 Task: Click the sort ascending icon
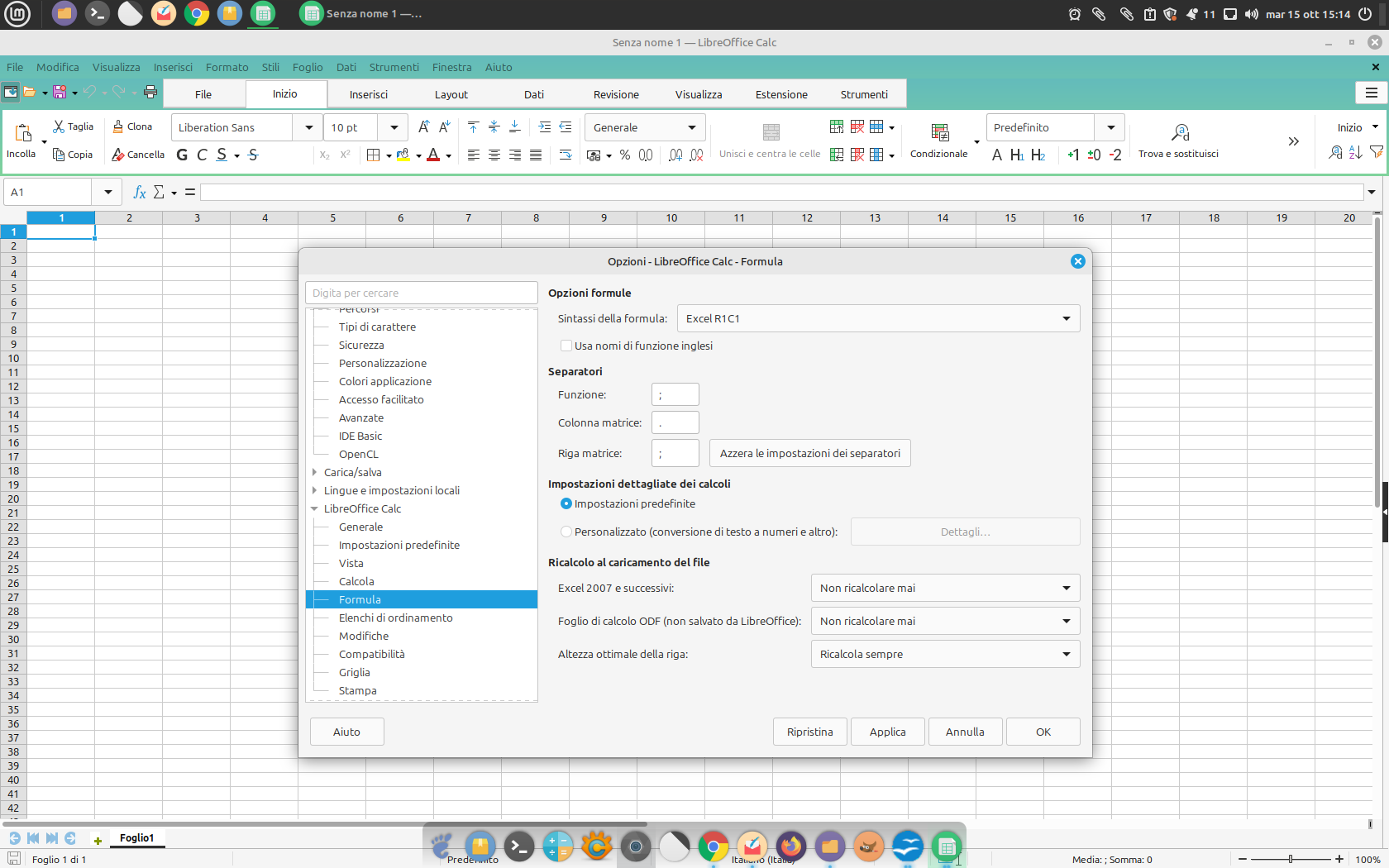click(1355, 152)
